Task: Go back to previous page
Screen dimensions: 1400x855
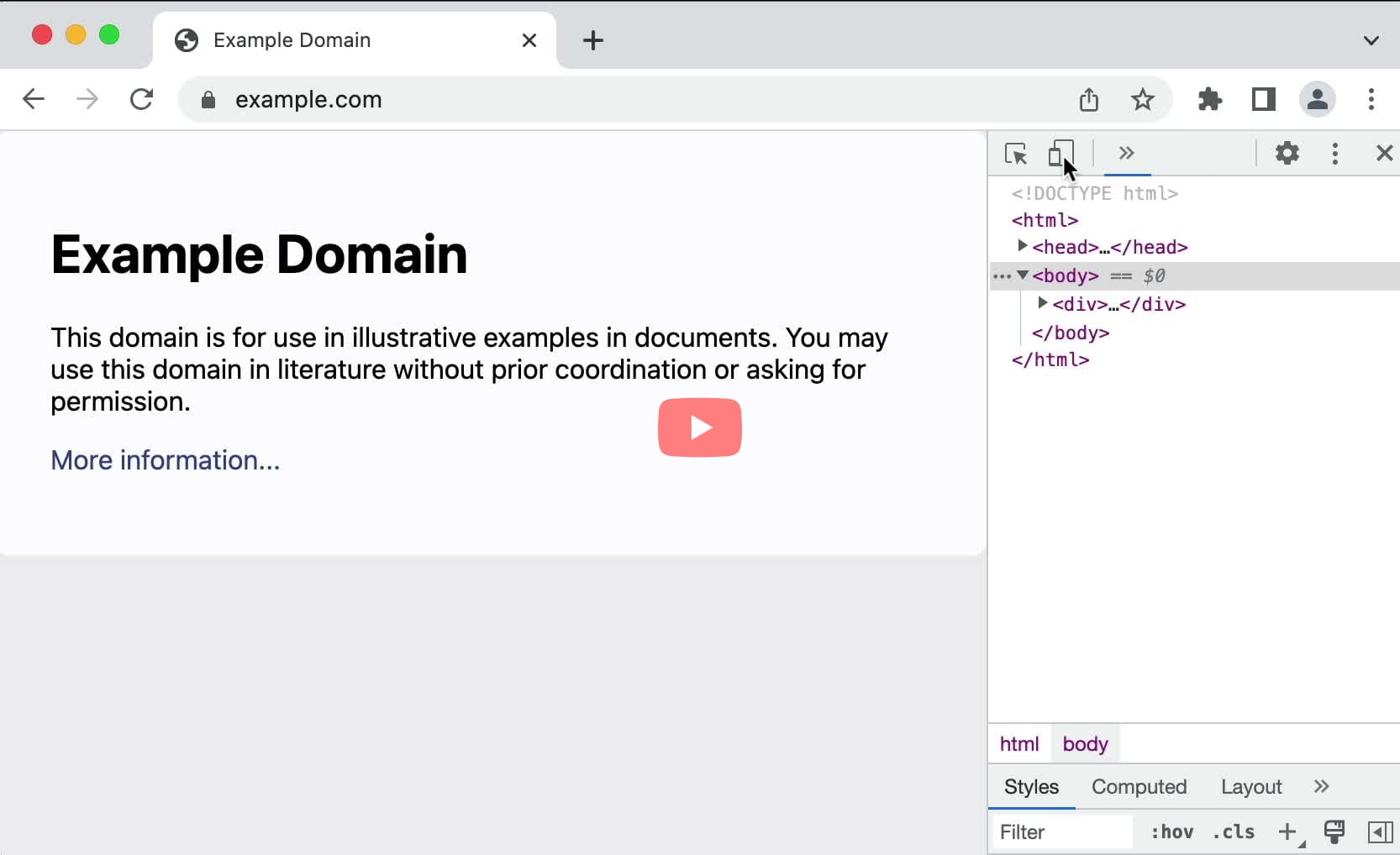Action: (x=34, y=99)
